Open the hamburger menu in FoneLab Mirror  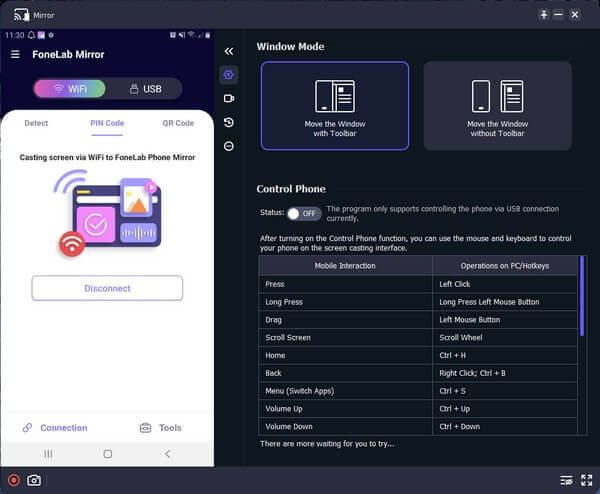tap(15, 54)
